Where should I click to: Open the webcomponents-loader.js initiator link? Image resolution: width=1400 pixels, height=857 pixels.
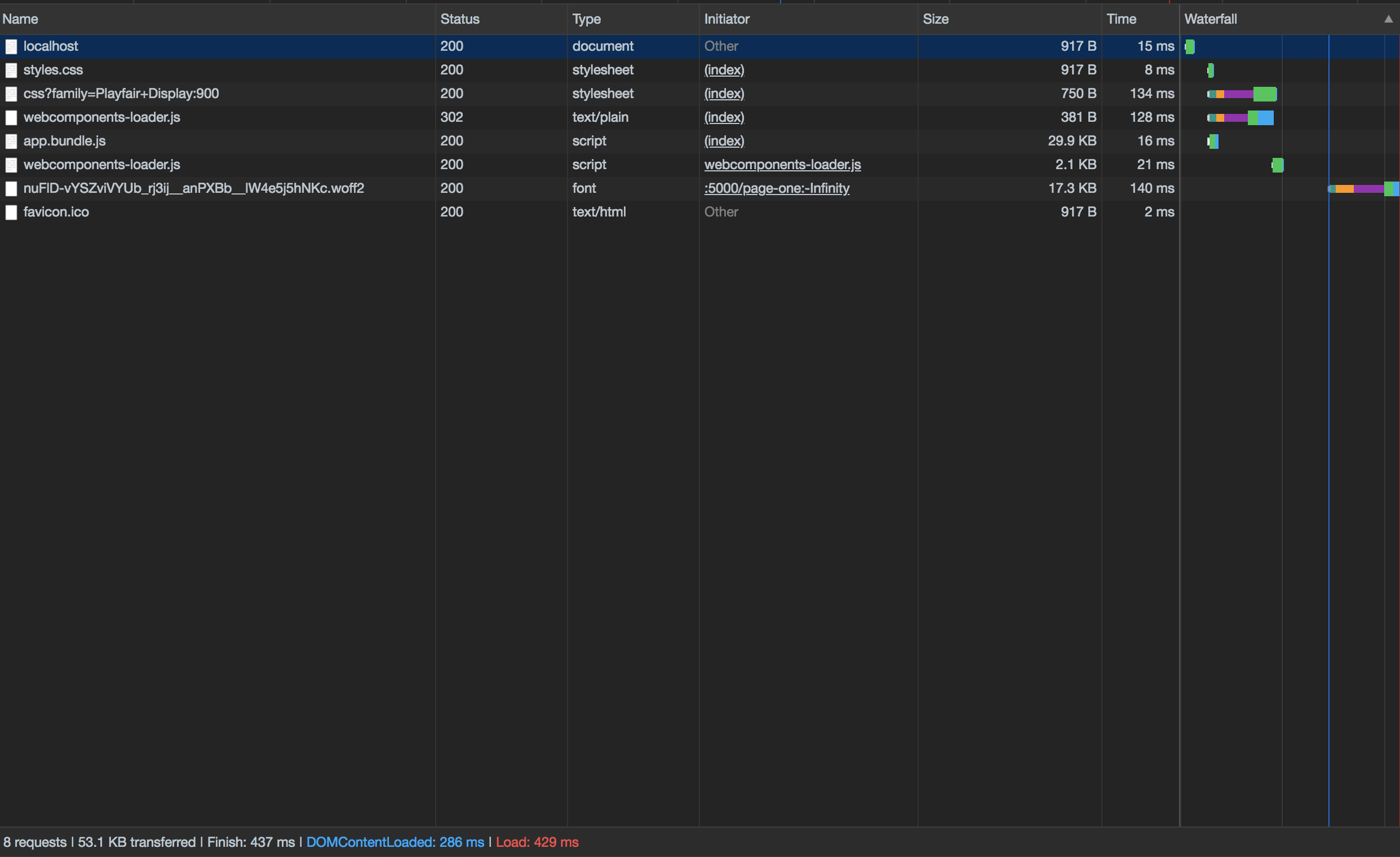pyautogui.click(x=782, y=165)
